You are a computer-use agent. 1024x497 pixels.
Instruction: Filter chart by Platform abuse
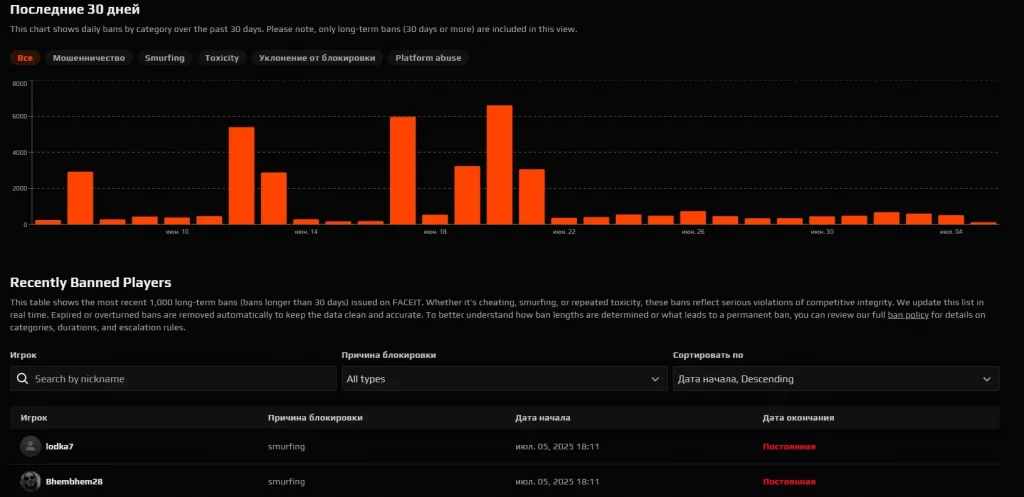coord(428,58)
